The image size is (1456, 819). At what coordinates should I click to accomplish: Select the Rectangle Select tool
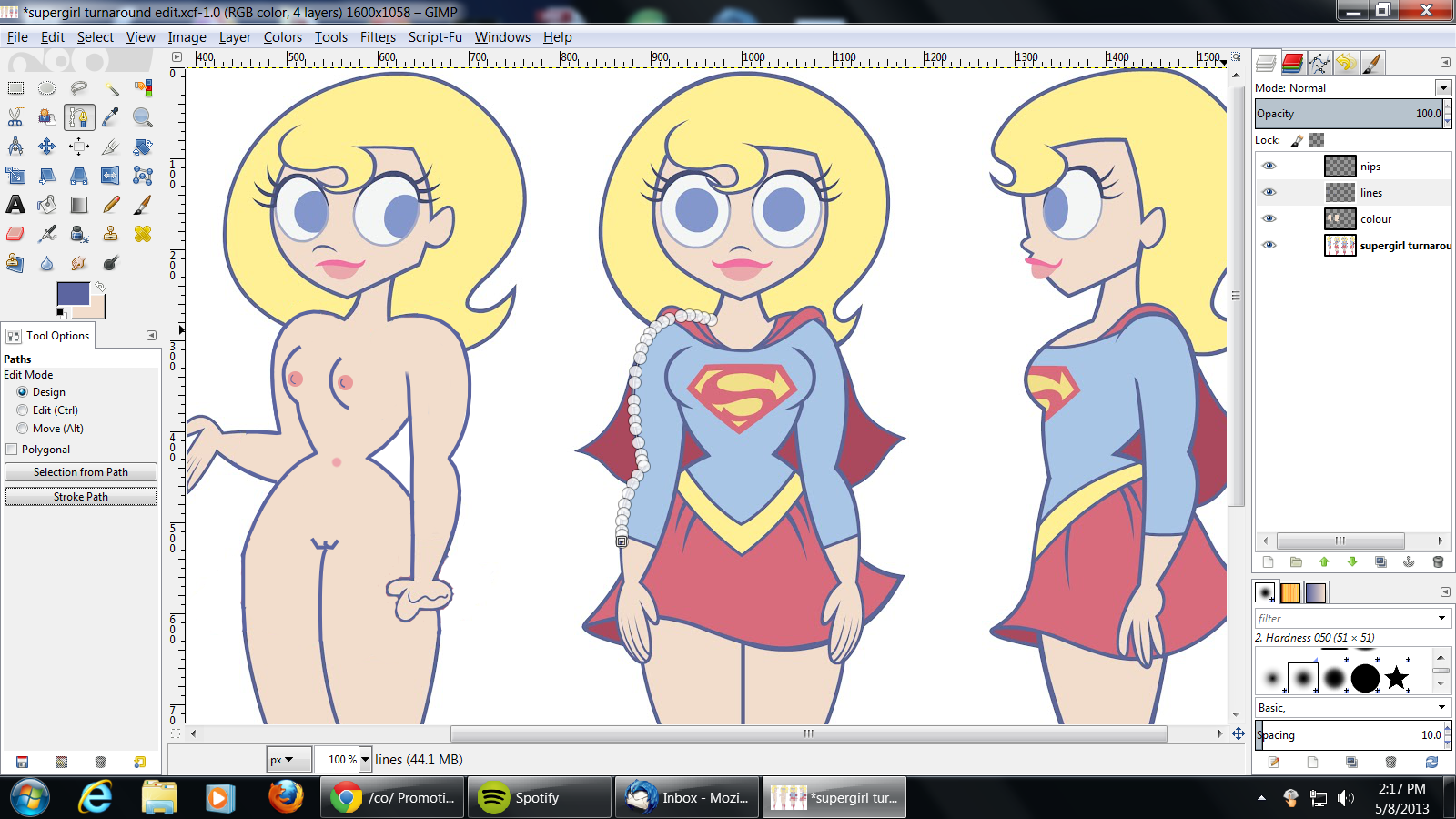click(16, 88)
